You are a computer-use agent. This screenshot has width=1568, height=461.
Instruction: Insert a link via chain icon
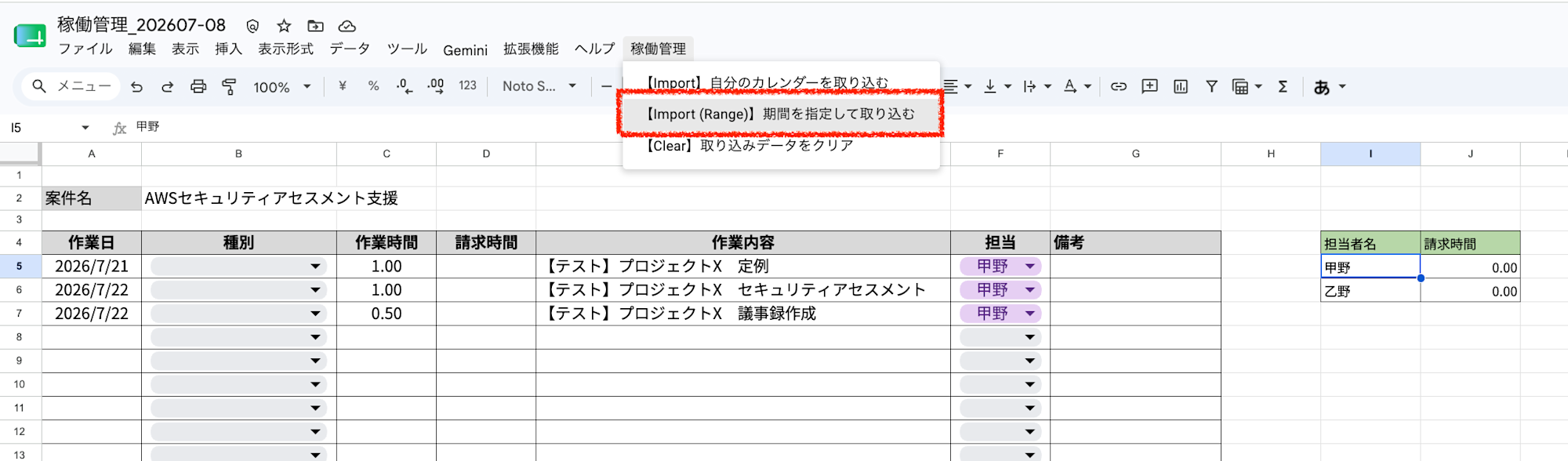1119,86
